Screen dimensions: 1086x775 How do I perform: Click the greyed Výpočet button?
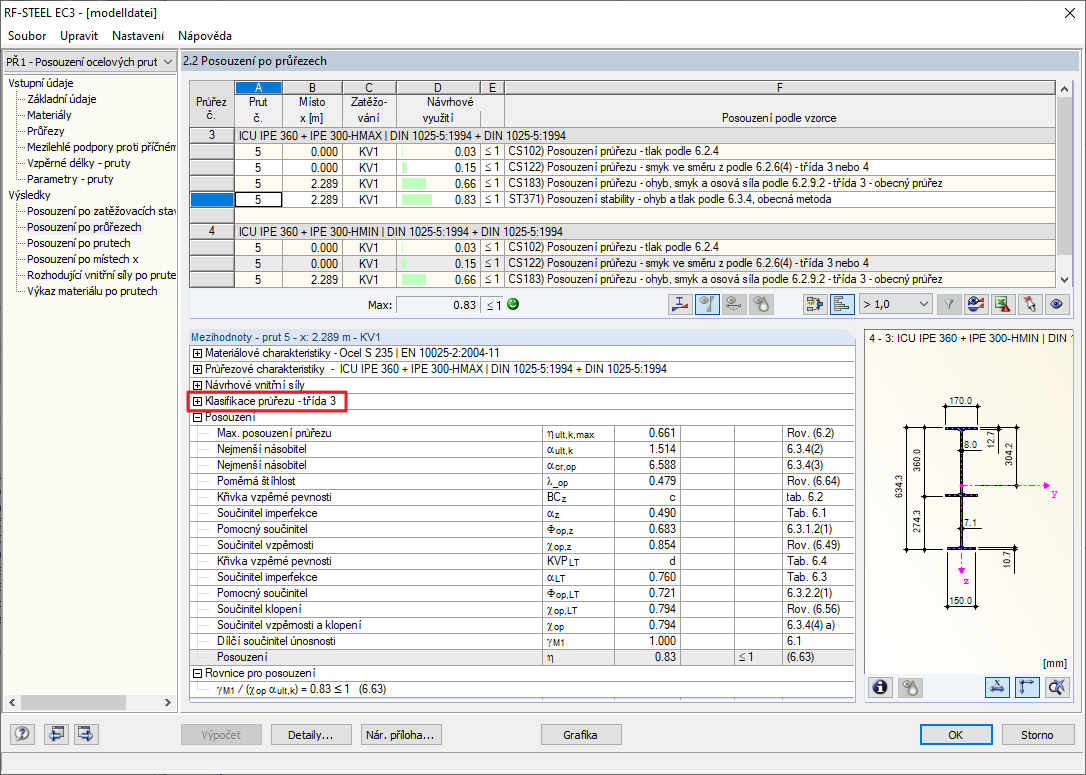(222, 734)
